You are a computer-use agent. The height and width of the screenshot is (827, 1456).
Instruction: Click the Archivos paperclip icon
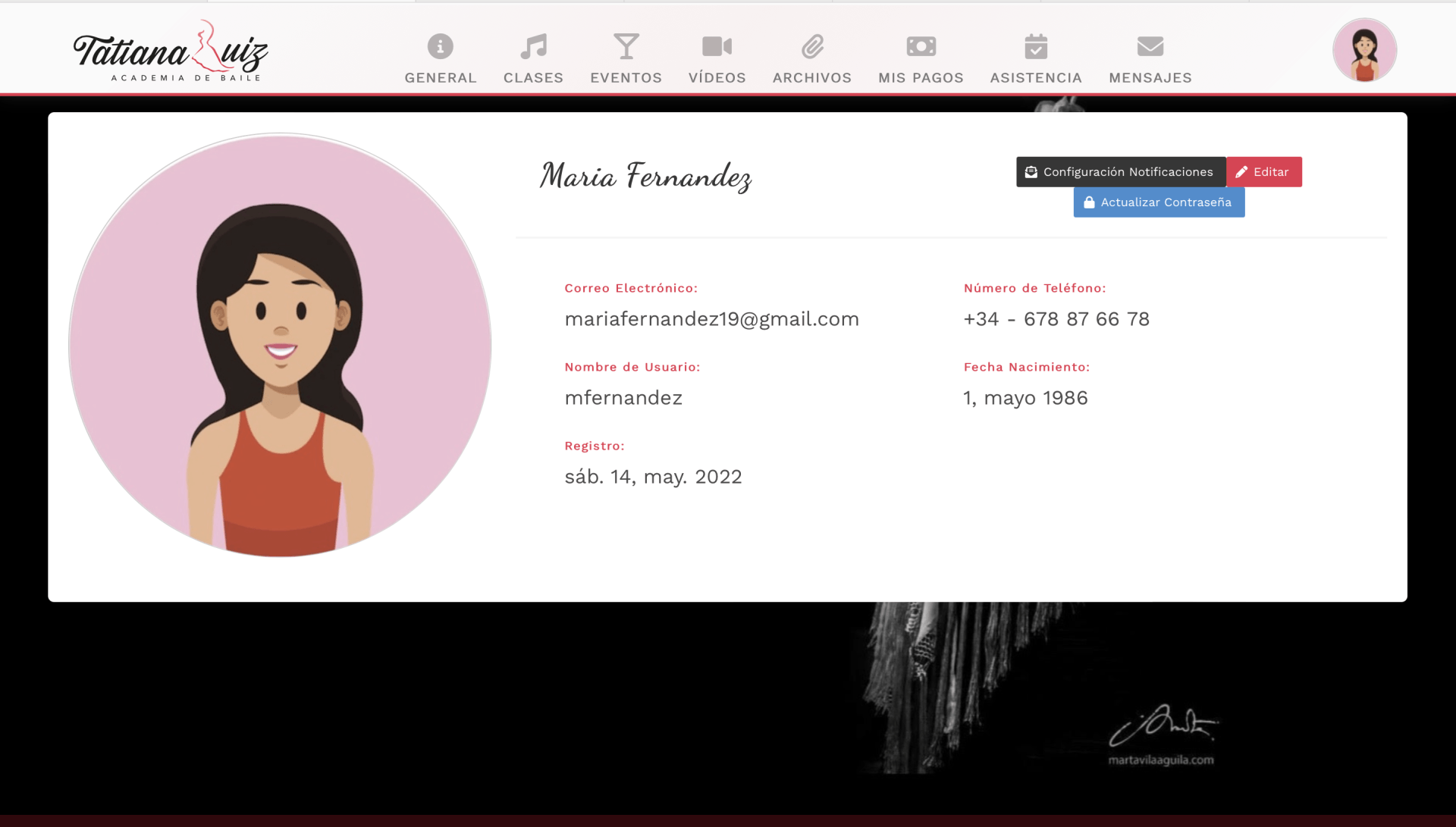(x=811, y=46)
